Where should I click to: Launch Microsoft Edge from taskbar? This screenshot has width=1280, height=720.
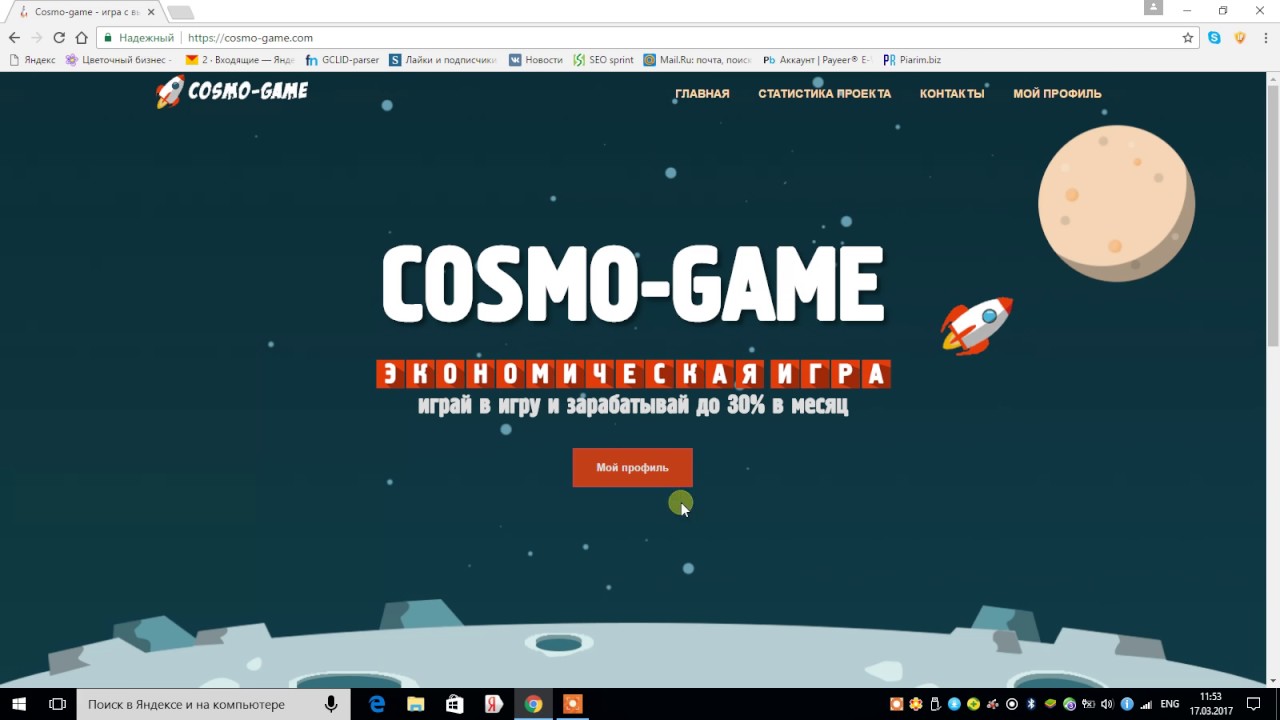pos(377,704)
